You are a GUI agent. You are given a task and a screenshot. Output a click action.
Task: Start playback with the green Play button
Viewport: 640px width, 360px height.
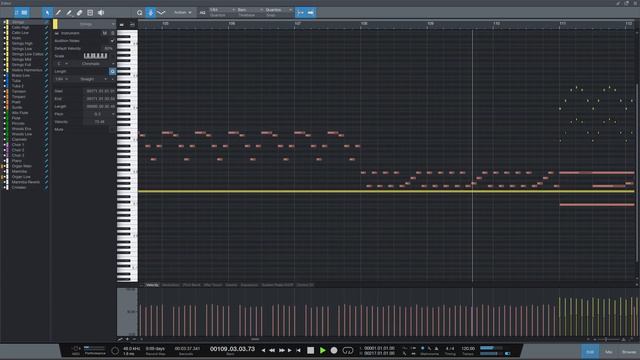coord(322,350)
